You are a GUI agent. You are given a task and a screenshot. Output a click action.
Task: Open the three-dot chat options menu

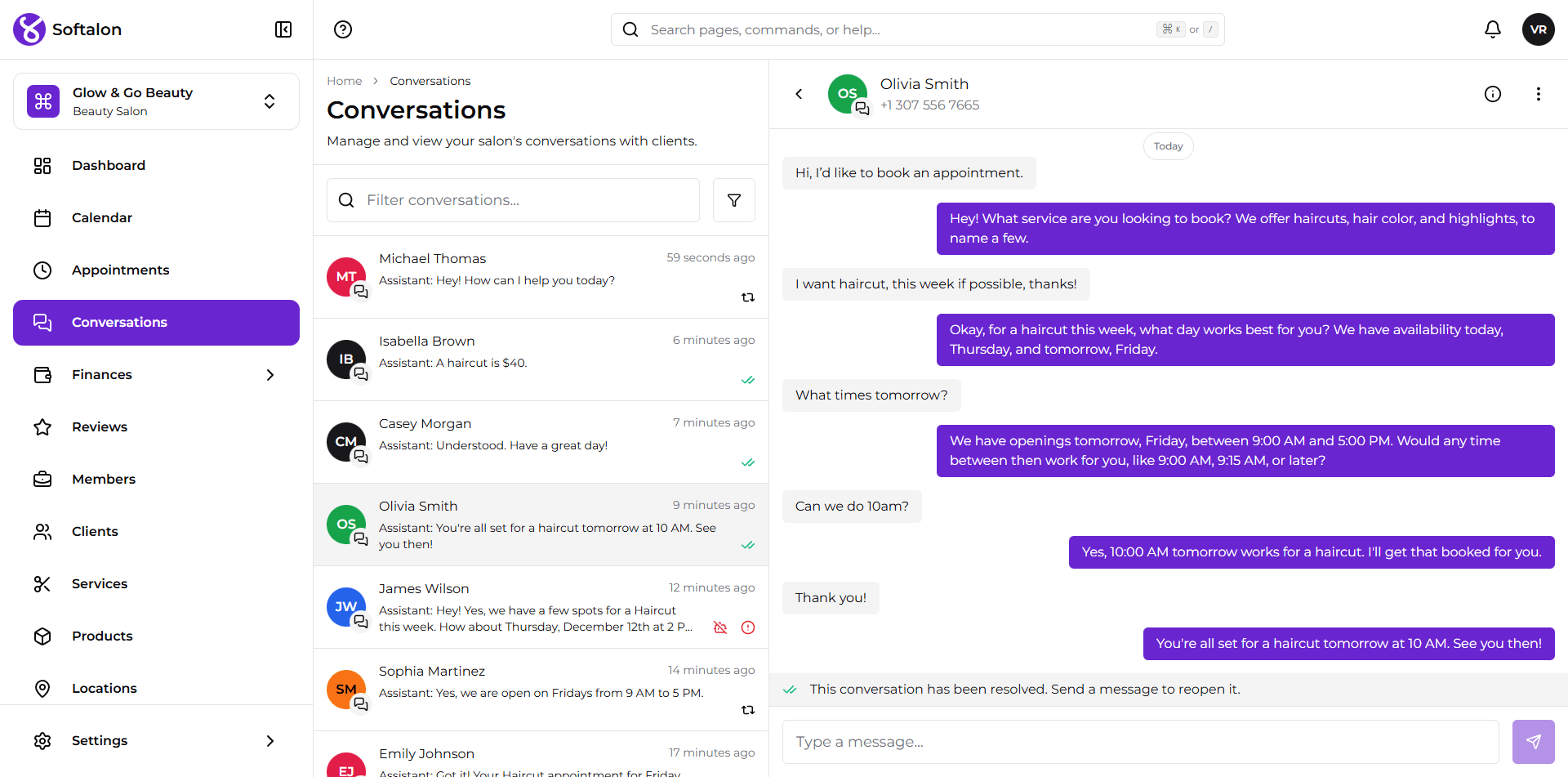[1539, 94]
